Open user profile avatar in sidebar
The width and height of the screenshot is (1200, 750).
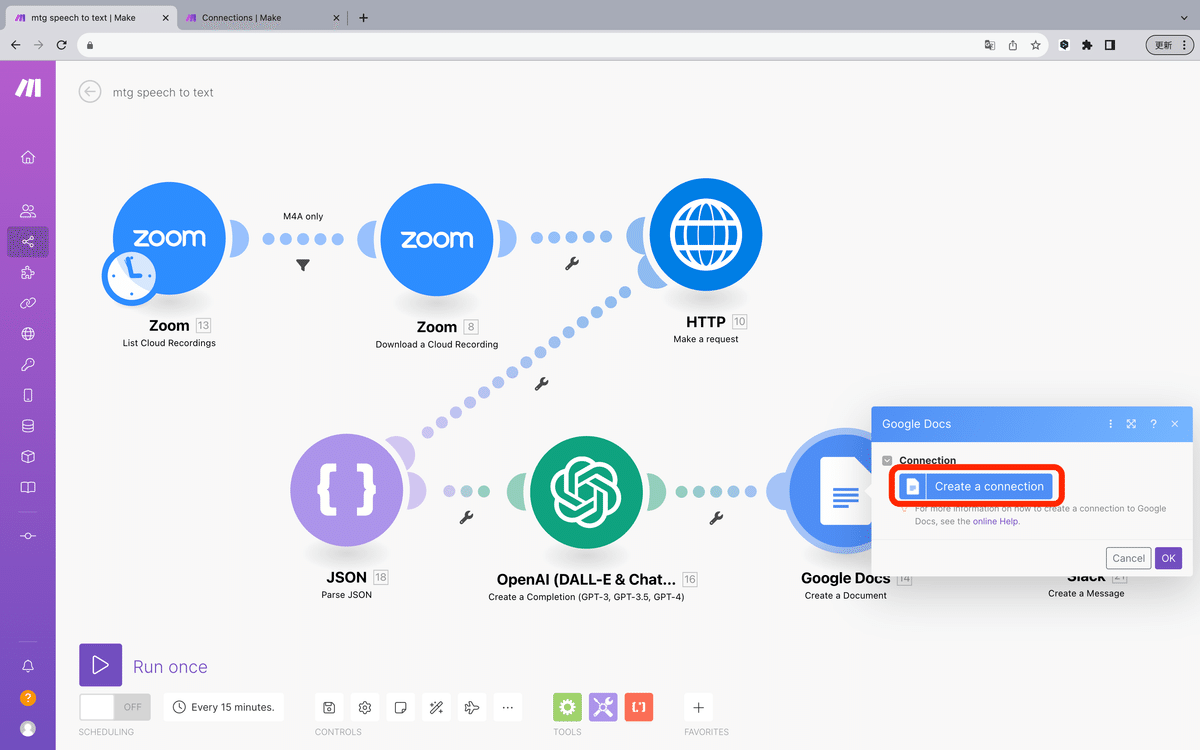click(28, 729)
